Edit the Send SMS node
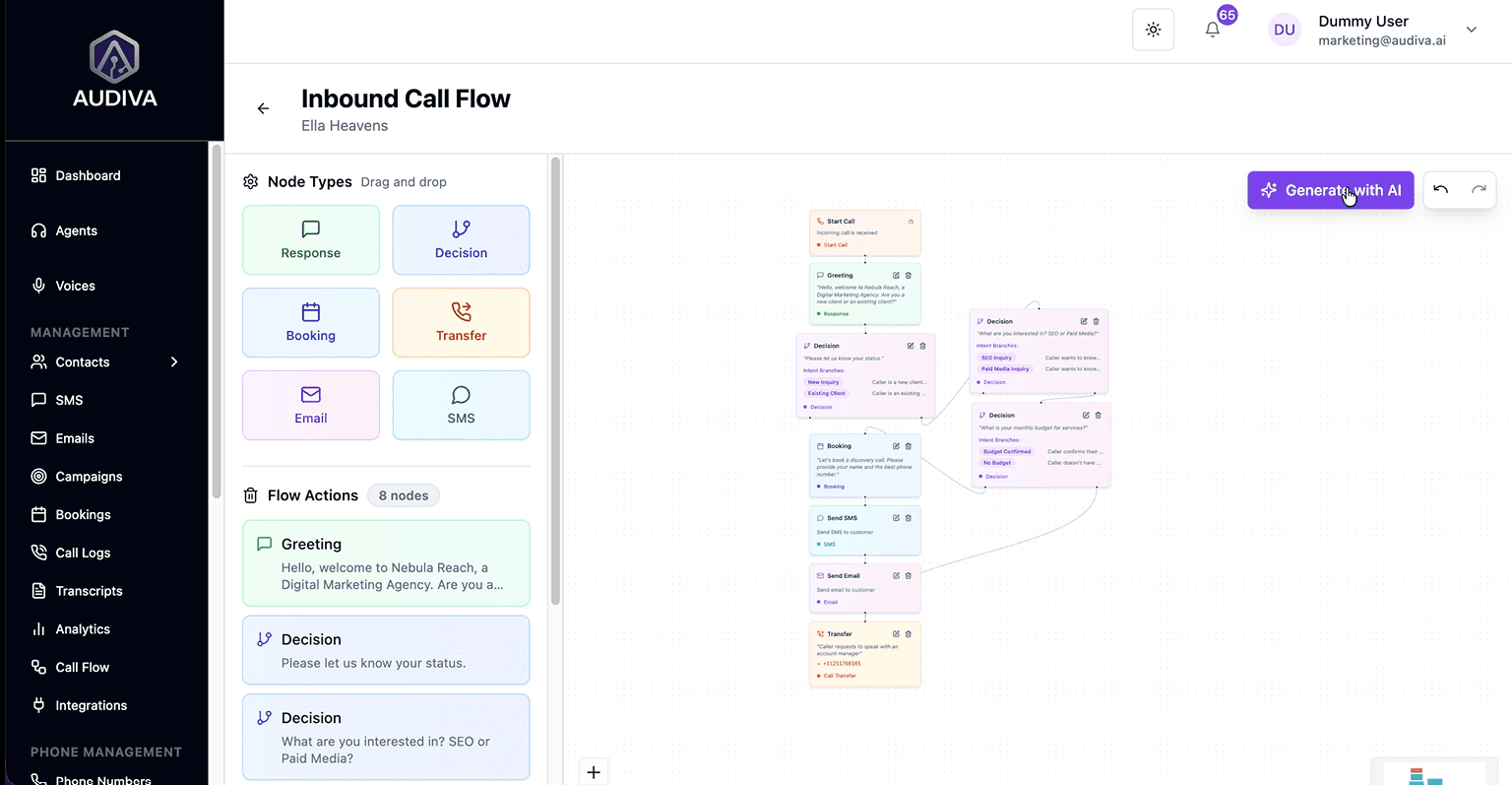This screenshot has height=785, width=1512. point(896,518)
